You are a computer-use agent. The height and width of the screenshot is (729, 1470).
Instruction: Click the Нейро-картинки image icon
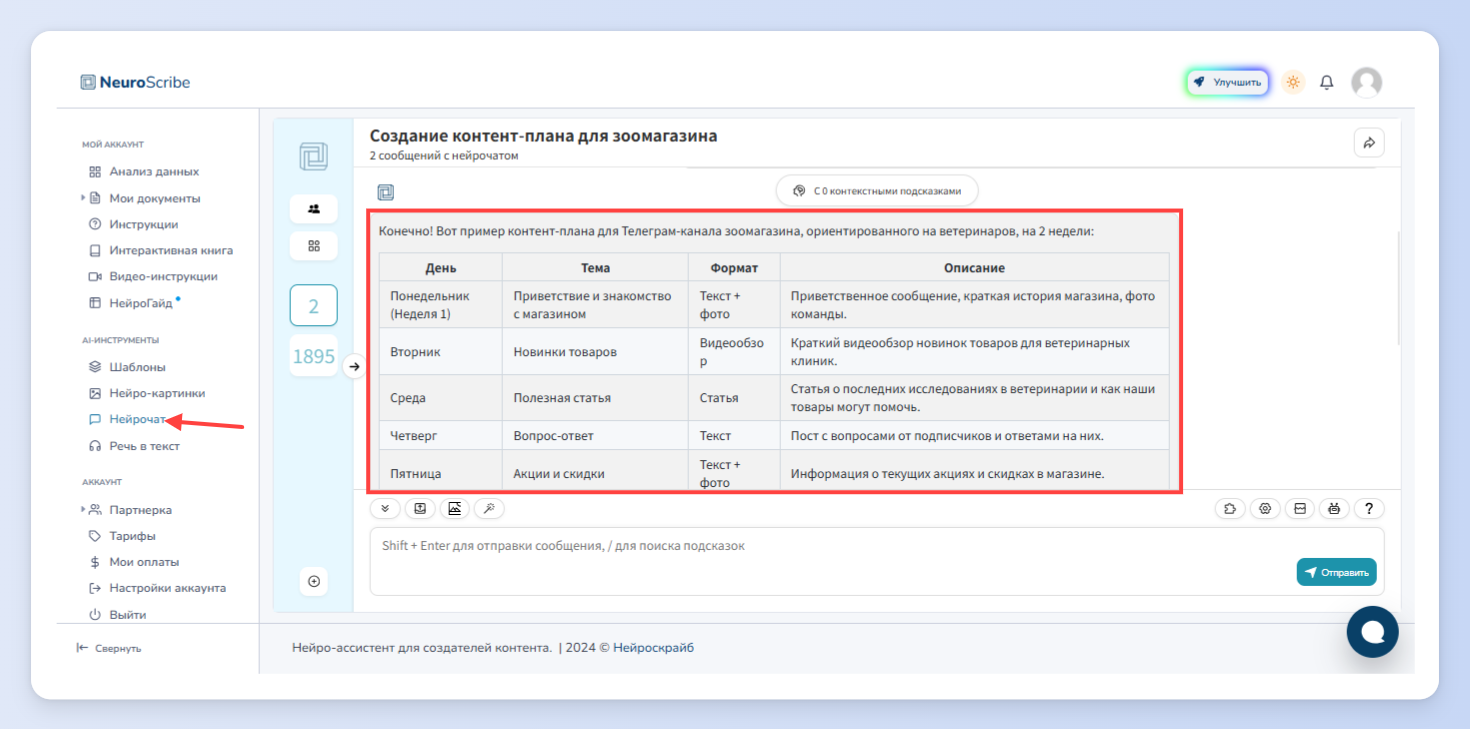(x=95, y=394)
